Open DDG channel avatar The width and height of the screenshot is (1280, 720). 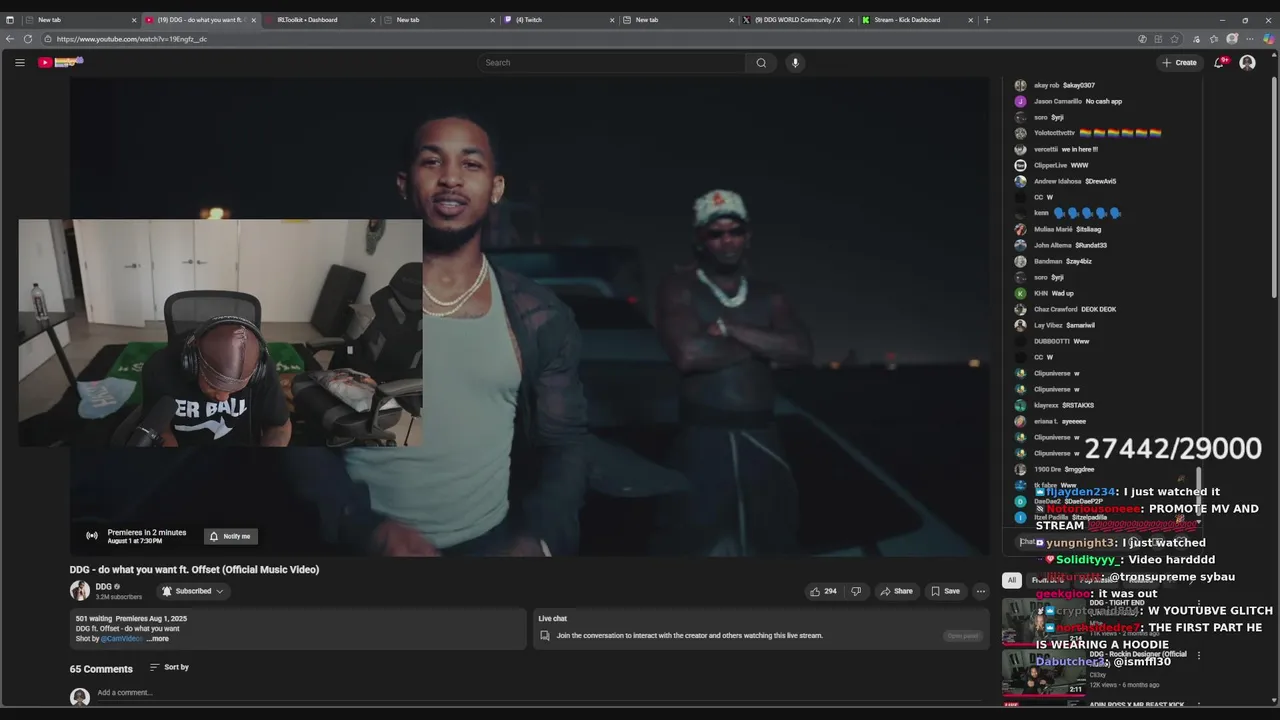(80, 591)
